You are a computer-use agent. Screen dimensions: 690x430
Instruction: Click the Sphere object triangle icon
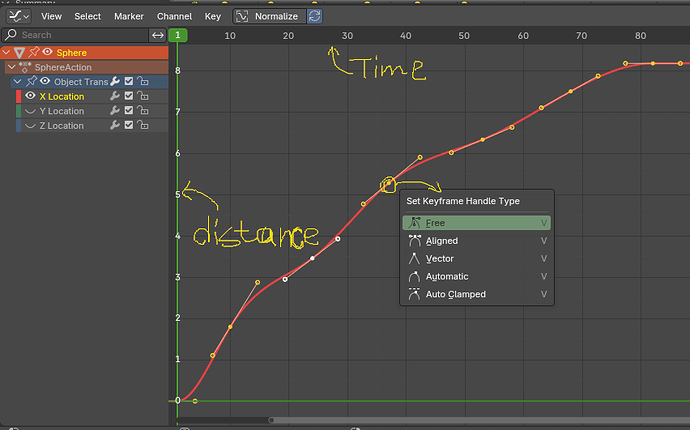click(19, 53)
